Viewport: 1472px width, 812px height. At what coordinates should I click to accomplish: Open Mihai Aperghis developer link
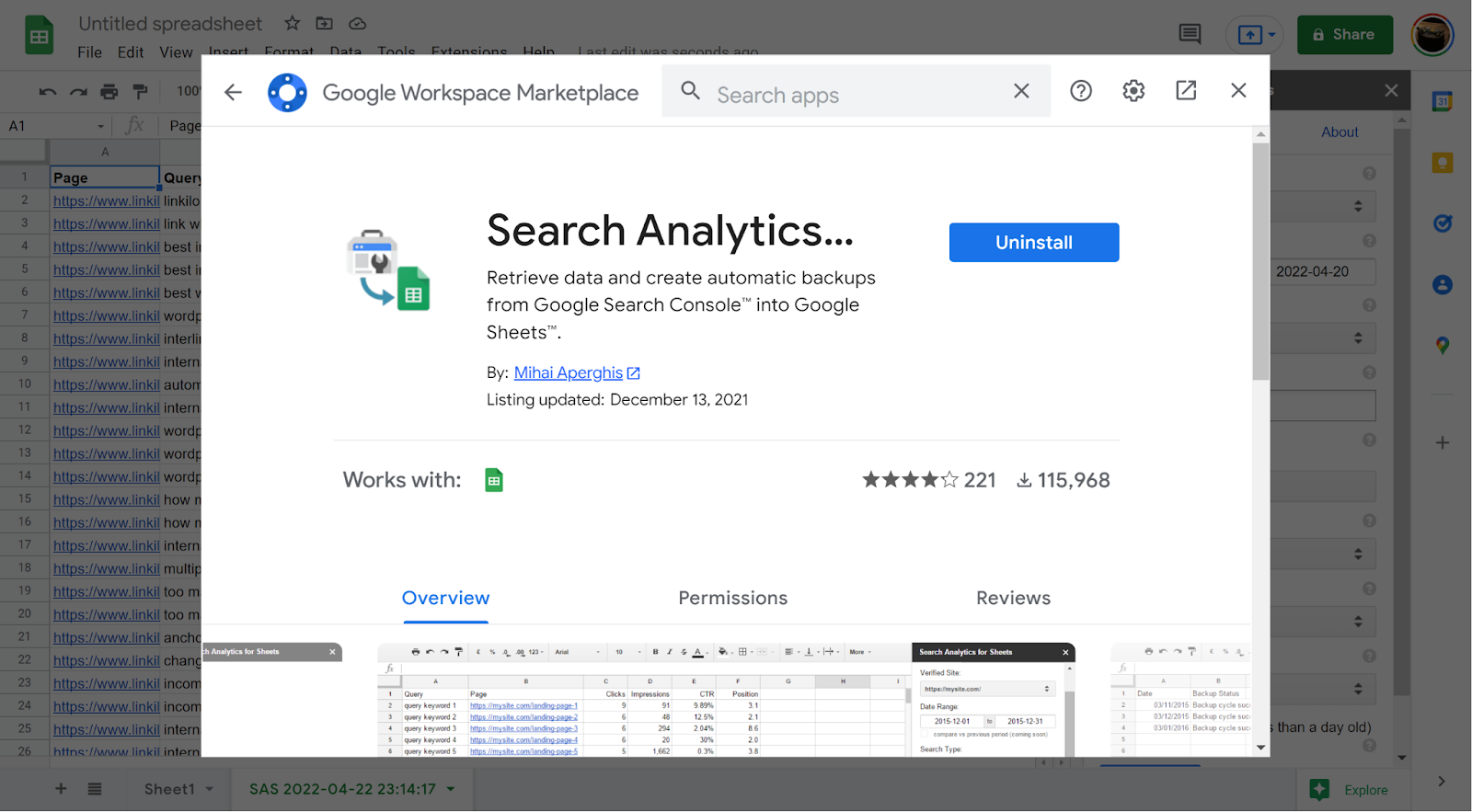point(577,372)
